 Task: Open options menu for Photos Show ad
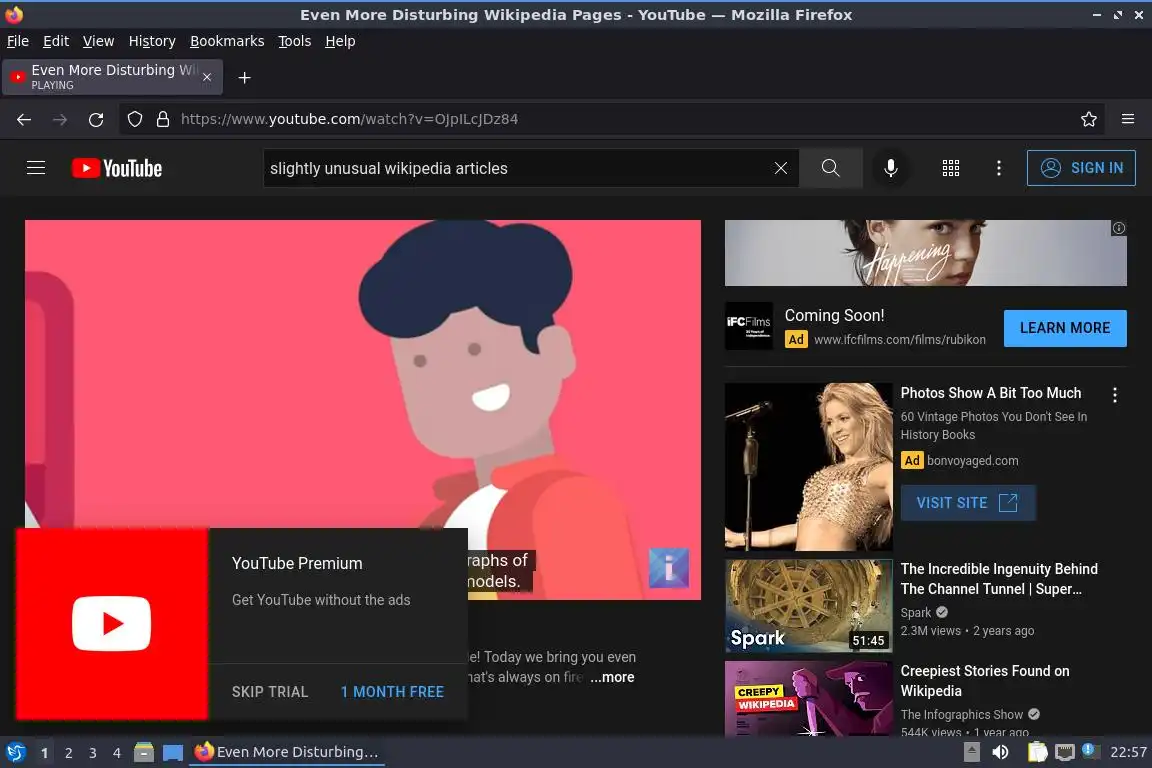1115,395
